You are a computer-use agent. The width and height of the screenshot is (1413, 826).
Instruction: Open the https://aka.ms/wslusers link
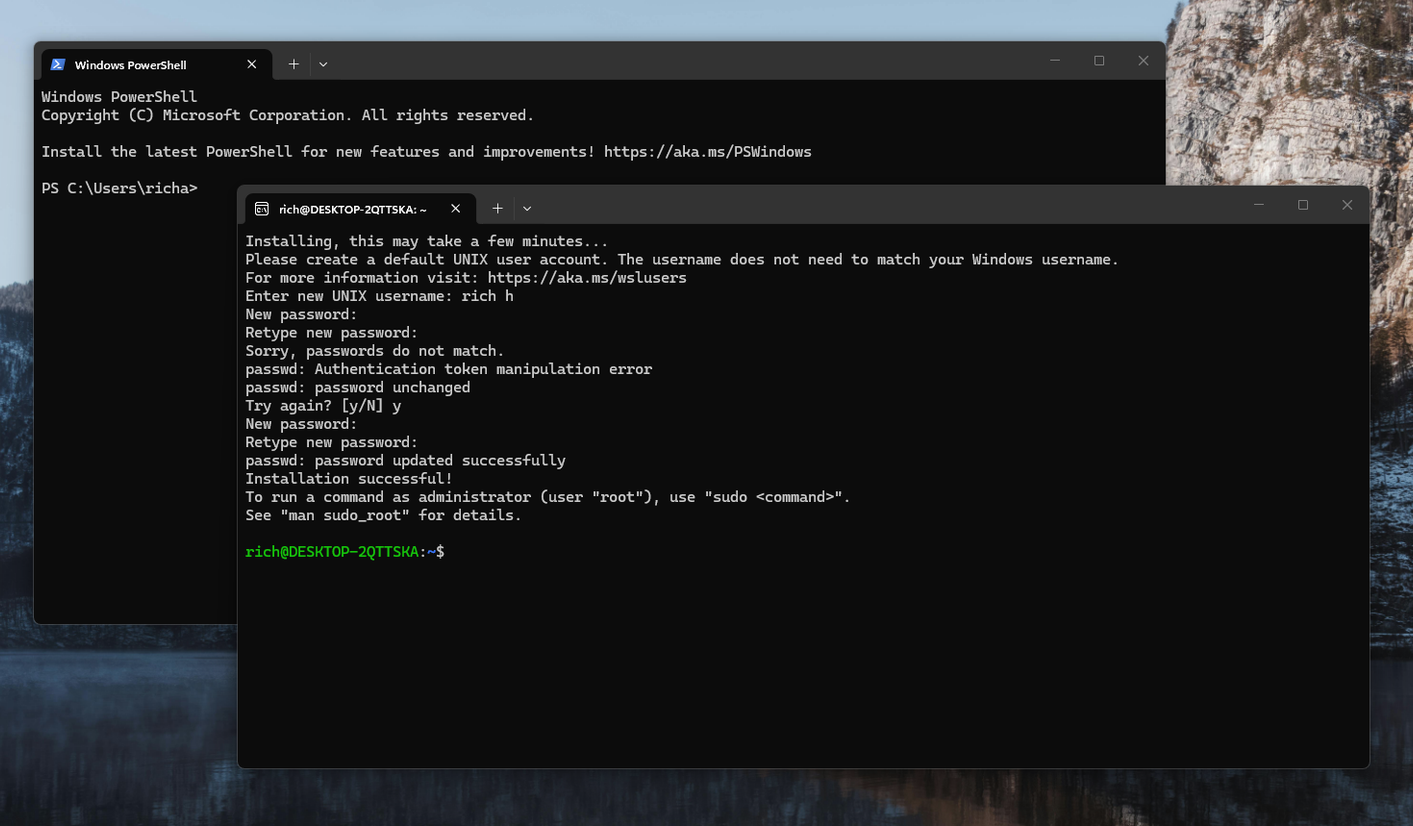pyautogui.click(x=587, y=278)
